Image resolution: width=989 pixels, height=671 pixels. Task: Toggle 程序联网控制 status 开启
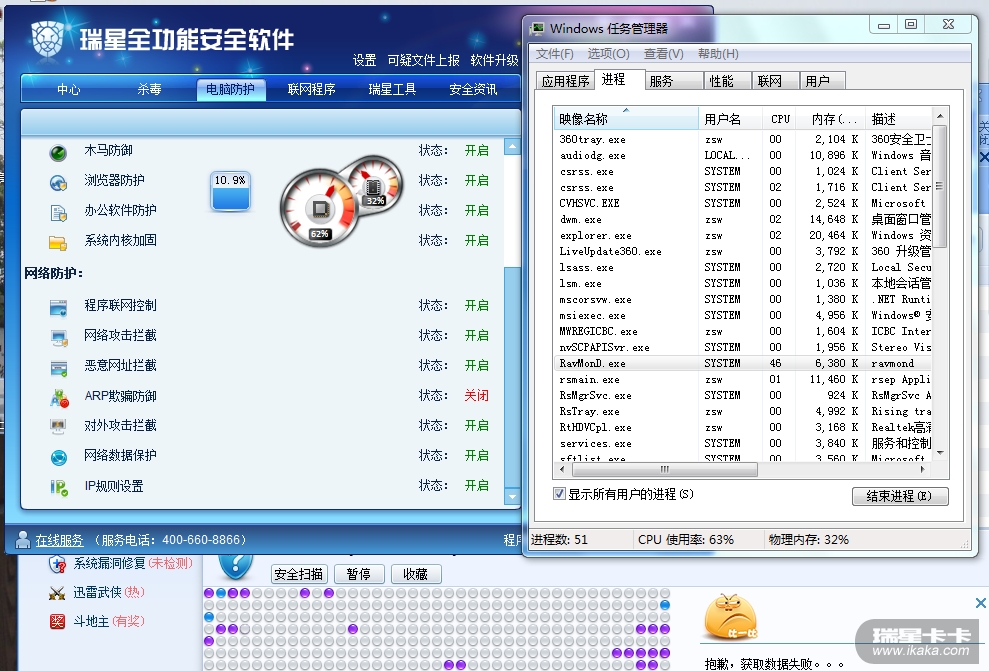click(476, 306)
